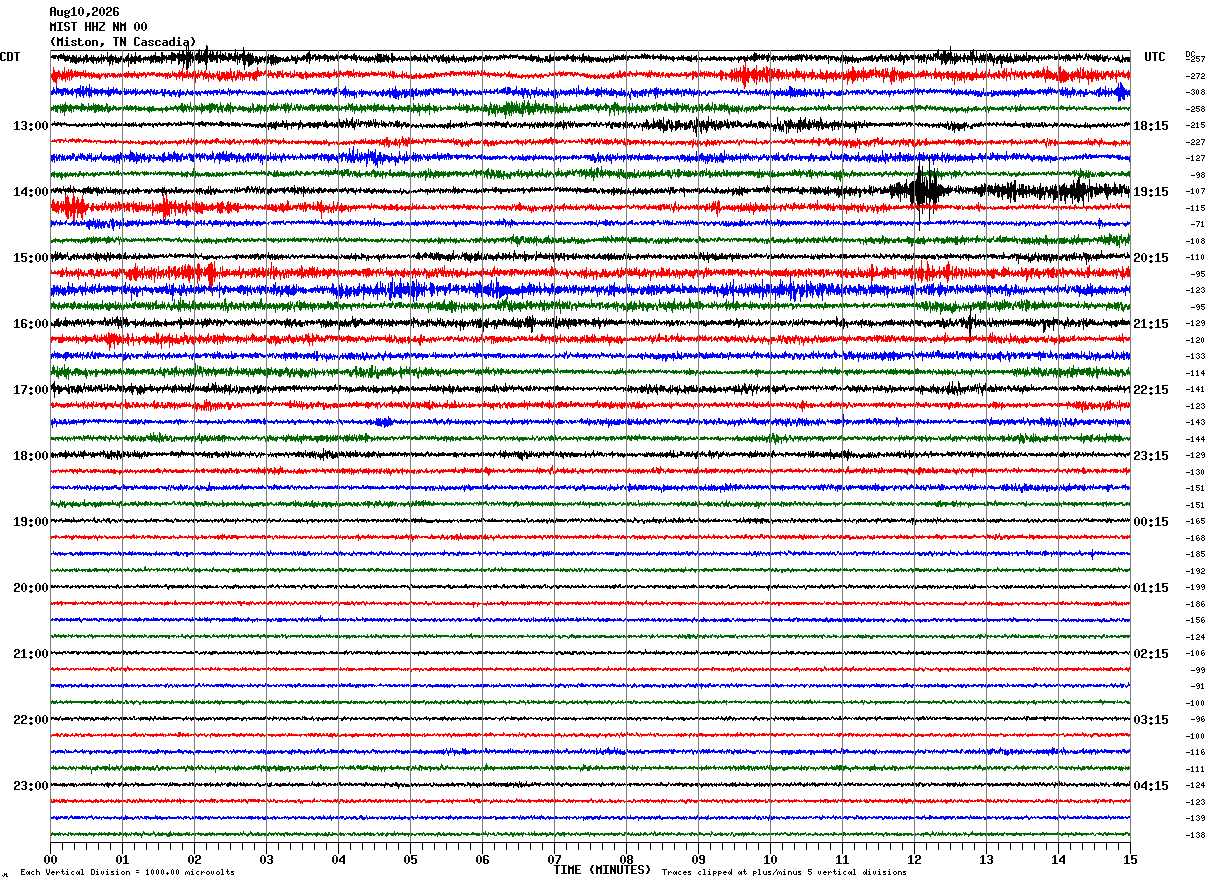Click minute tick label 00 on time axis

(50, 859)
